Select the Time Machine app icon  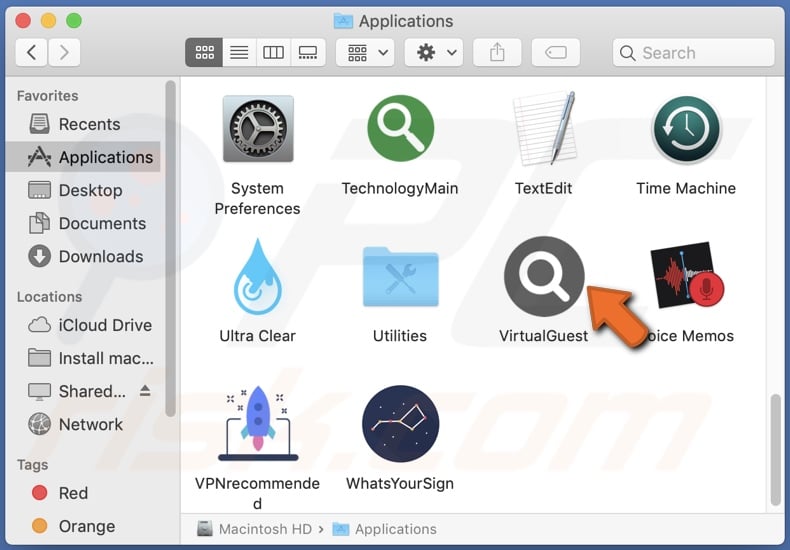pos(686,129)
